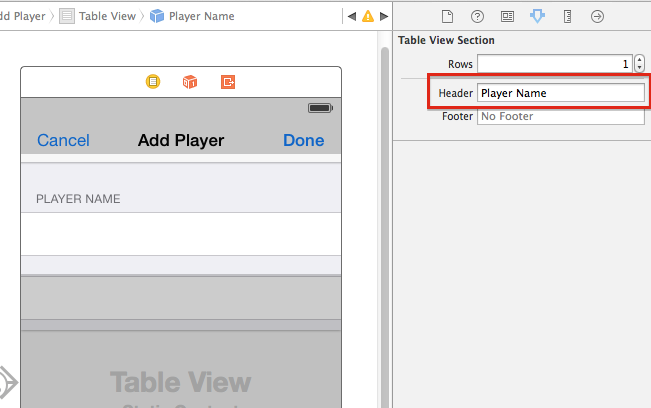Select the empty cell under PLAYER NAME
The height and width of the screenshot is (408, 651).
(181, 234)
